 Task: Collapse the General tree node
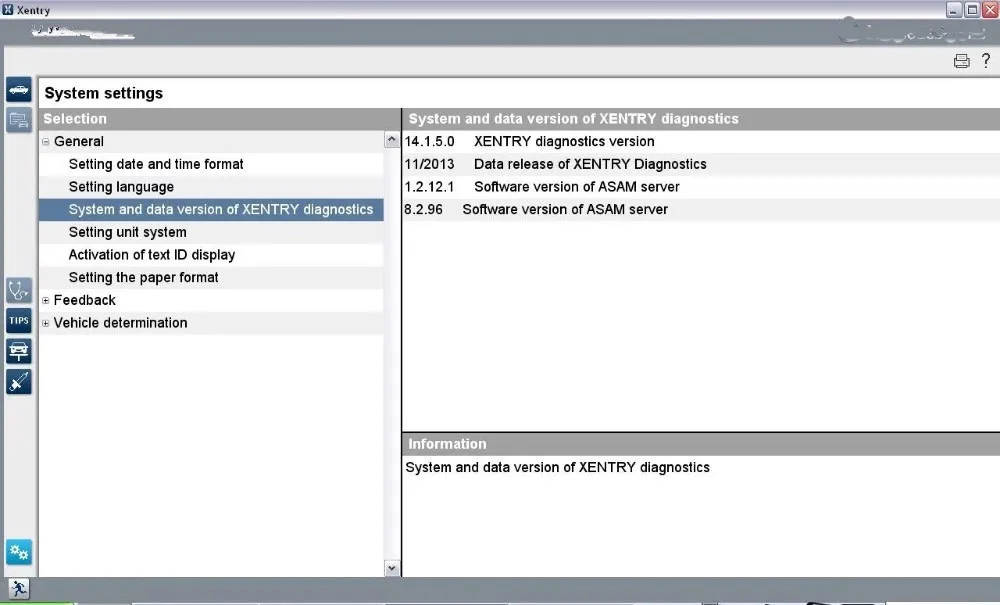point(45,142)
